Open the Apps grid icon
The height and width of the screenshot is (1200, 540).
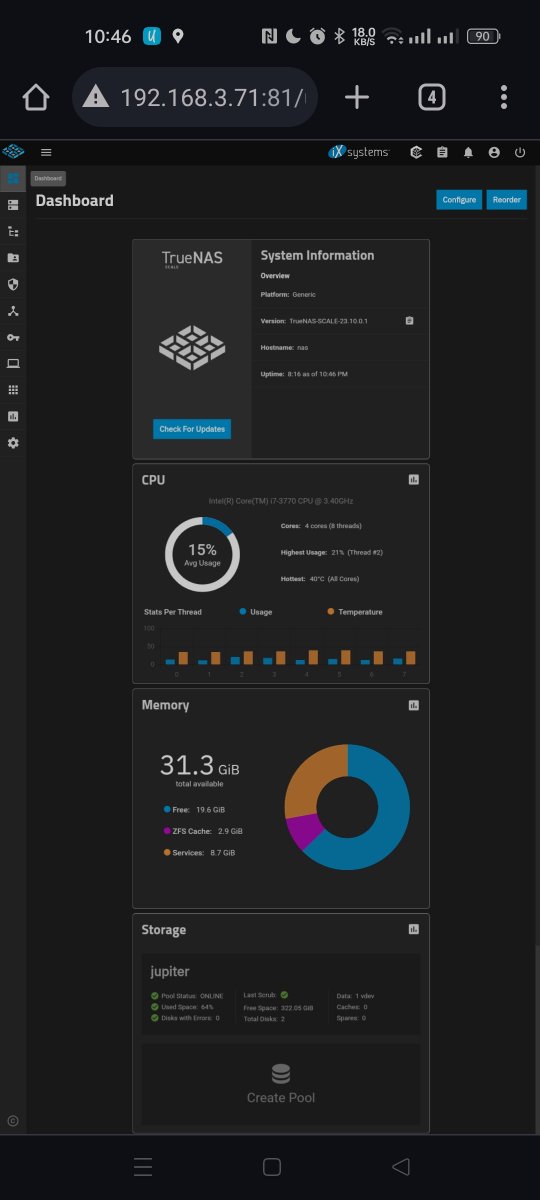[13, 390]
